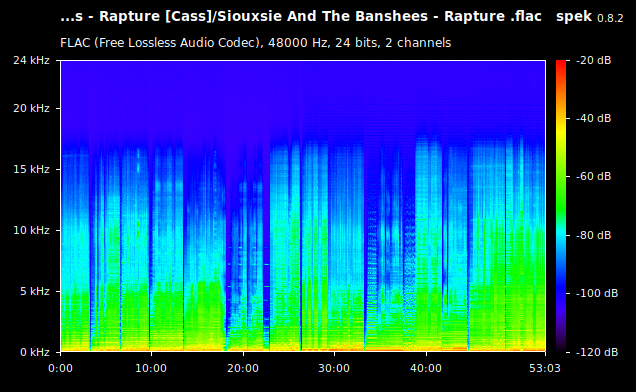Click the 40:00 time axis label

point(426,368)
